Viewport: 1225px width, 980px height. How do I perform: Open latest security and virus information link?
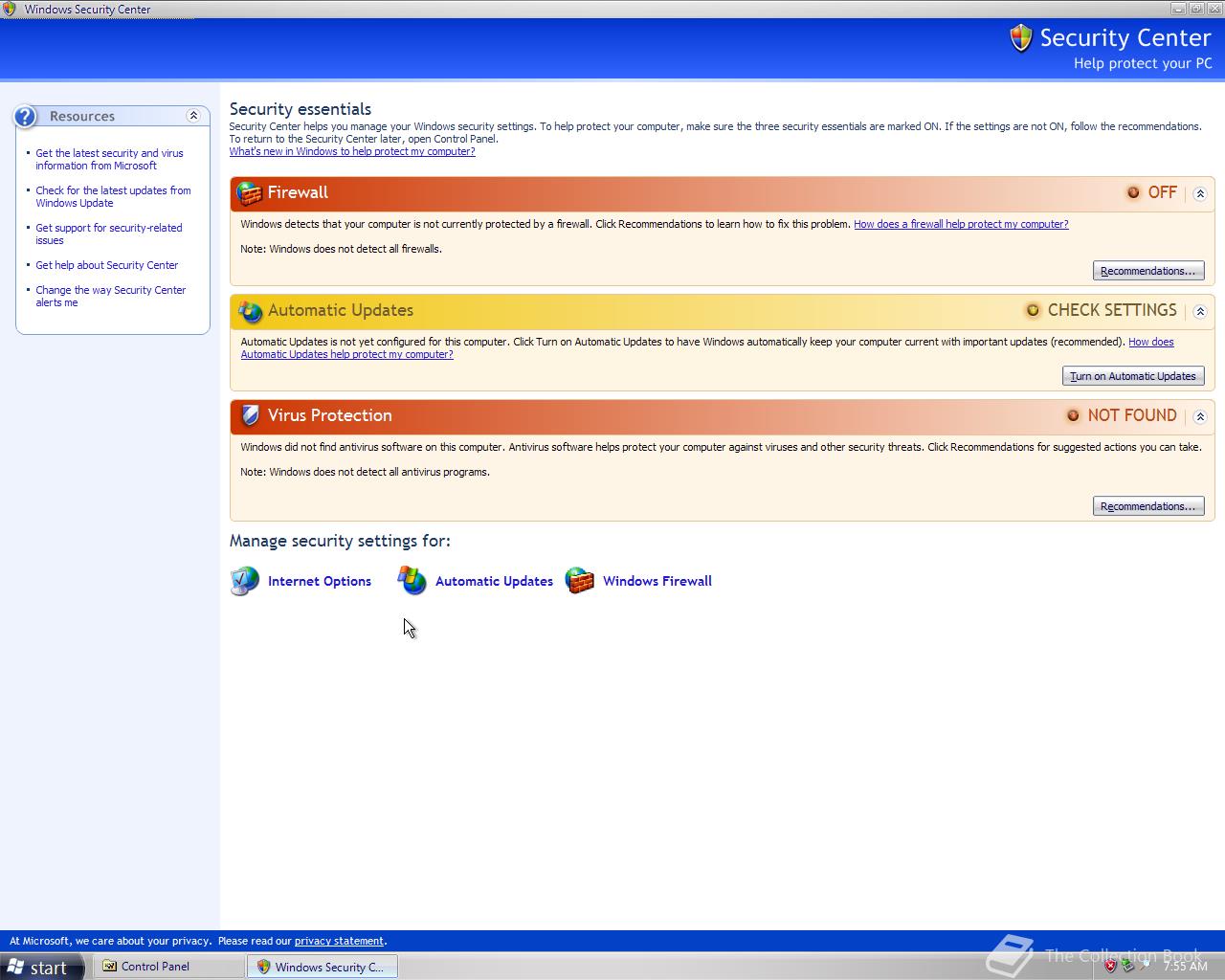click(x=109, y=159)
